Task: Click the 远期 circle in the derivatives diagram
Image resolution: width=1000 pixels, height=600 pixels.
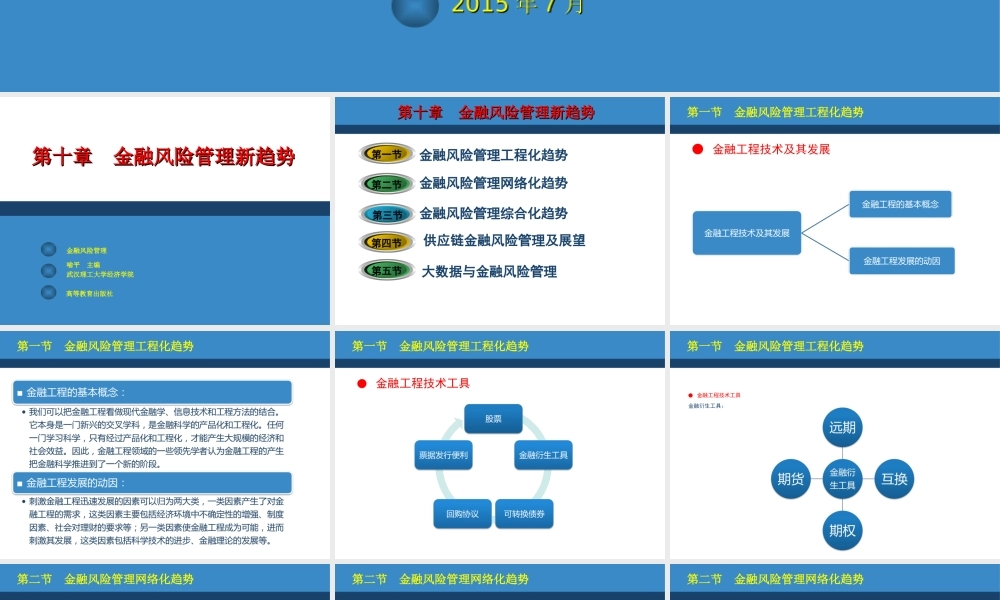Action: coord(842,428)
